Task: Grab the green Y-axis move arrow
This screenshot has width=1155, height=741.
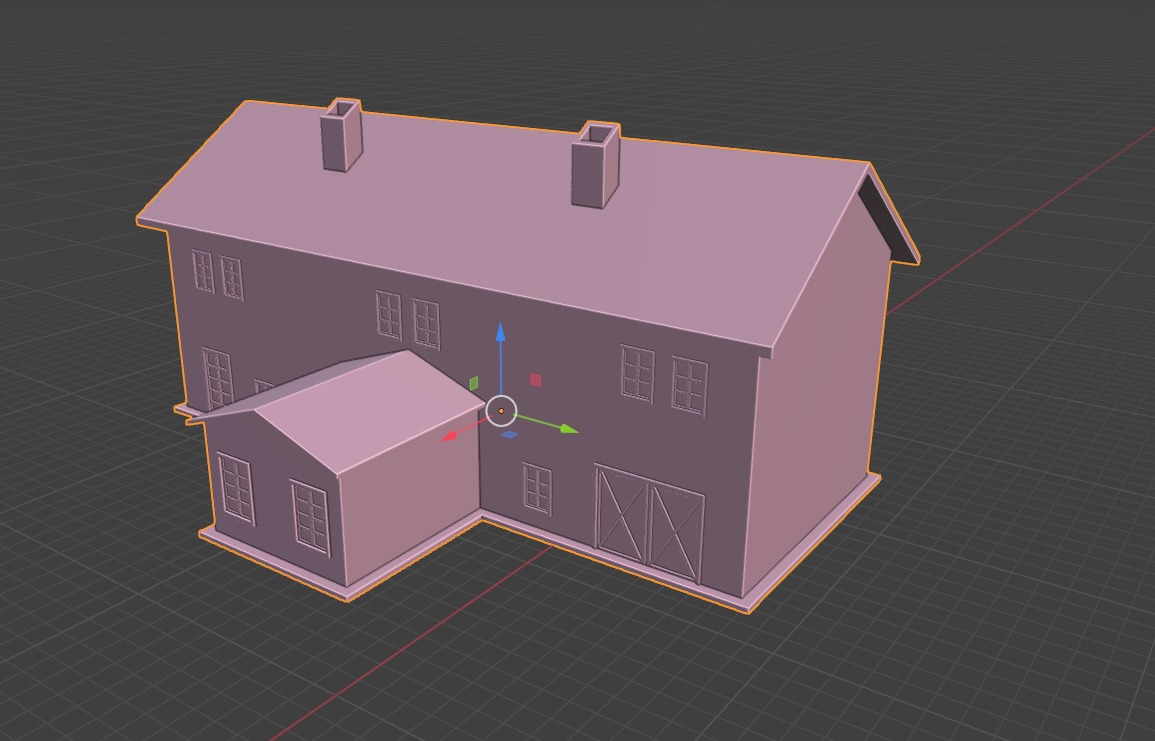Action: 568,429
